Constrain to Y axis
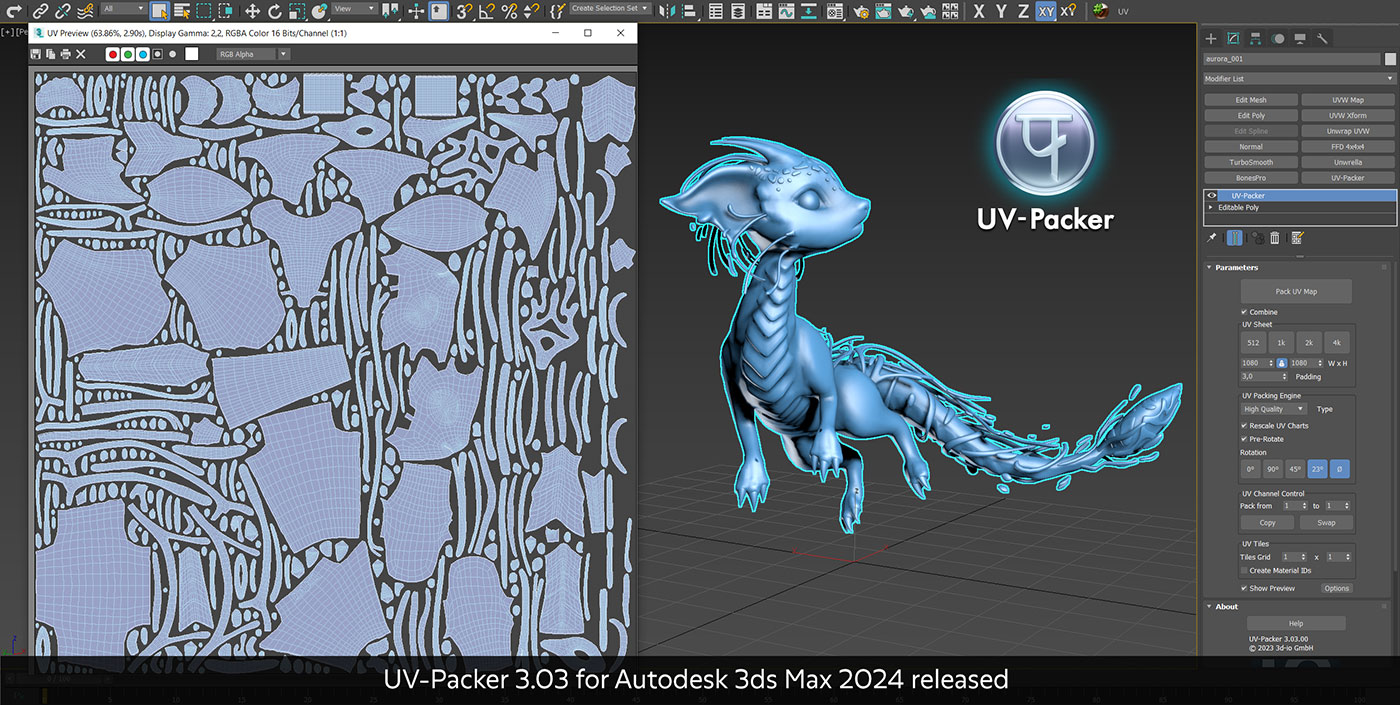 1001,11
